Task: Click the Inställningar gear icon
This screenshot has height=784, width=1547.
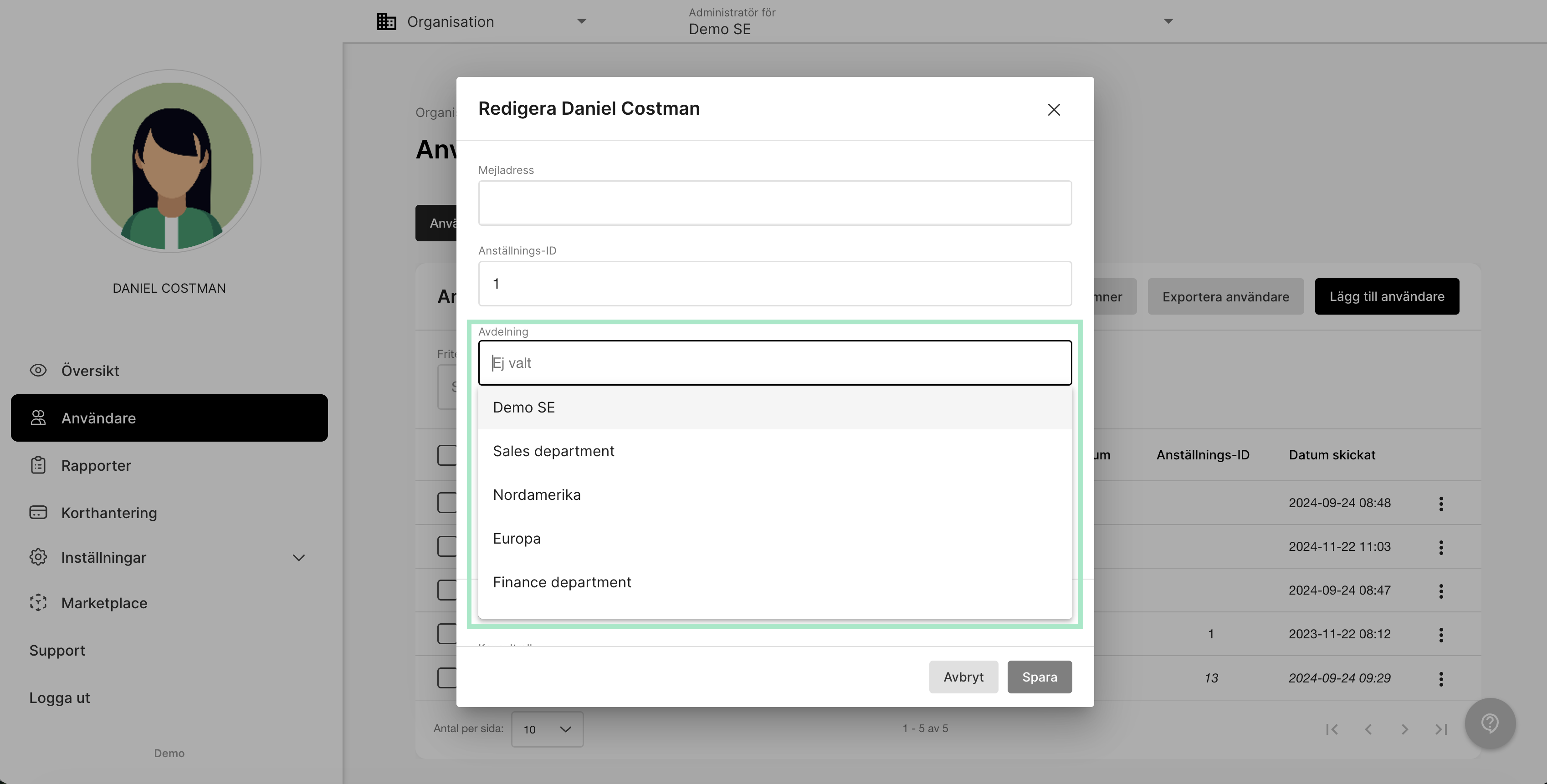Action: pyautogui.click(x=38, y=557)
